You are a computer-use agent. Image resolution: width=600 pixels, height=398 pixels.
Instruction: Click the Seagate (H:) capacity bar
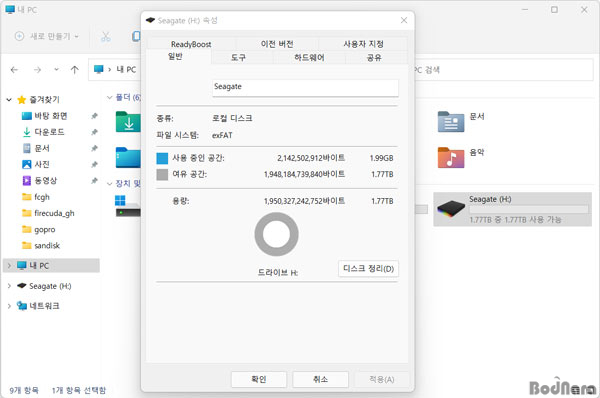point(528,209)
